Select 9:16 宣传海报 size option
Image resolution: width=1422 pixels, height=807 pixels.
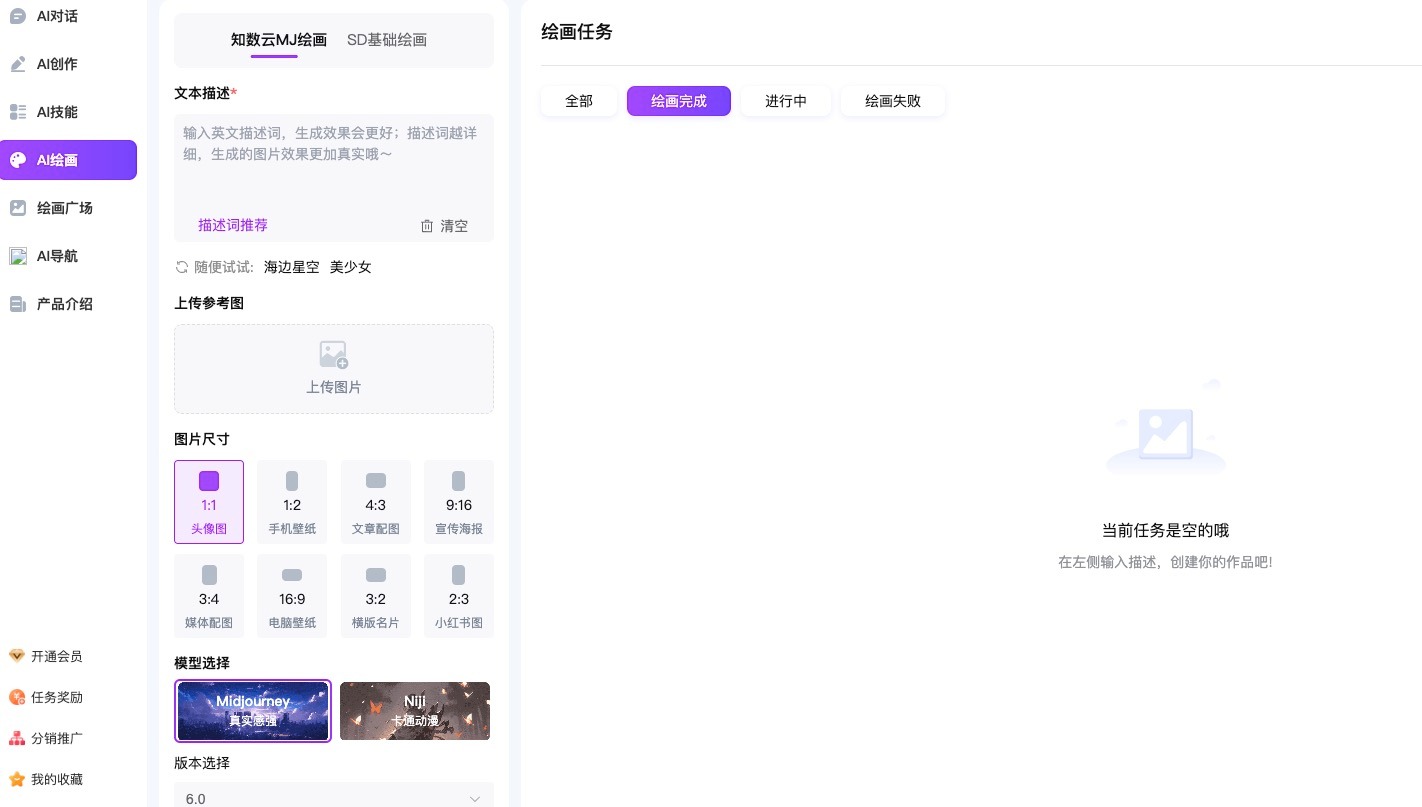(459, 502)
